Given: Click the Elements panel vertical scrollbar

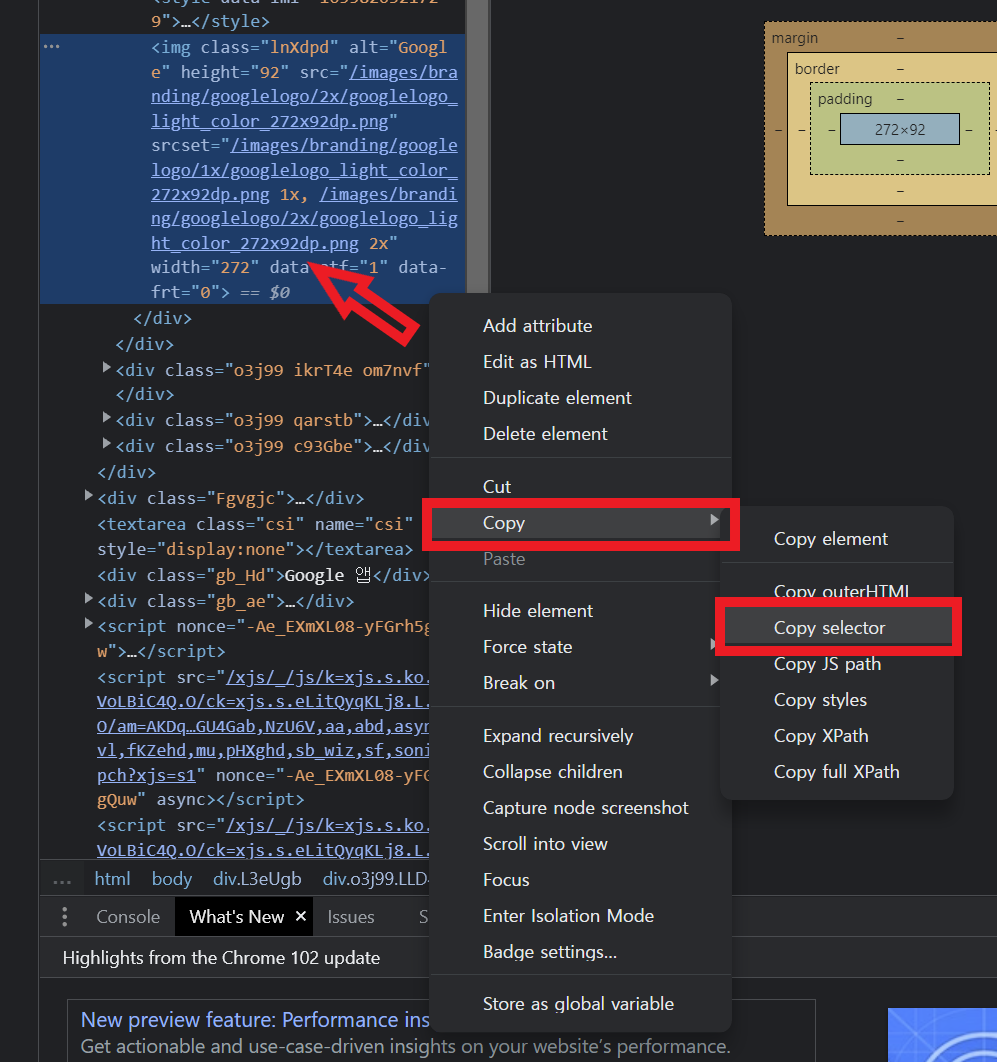Looking at the screenshot, I should 477,146.
